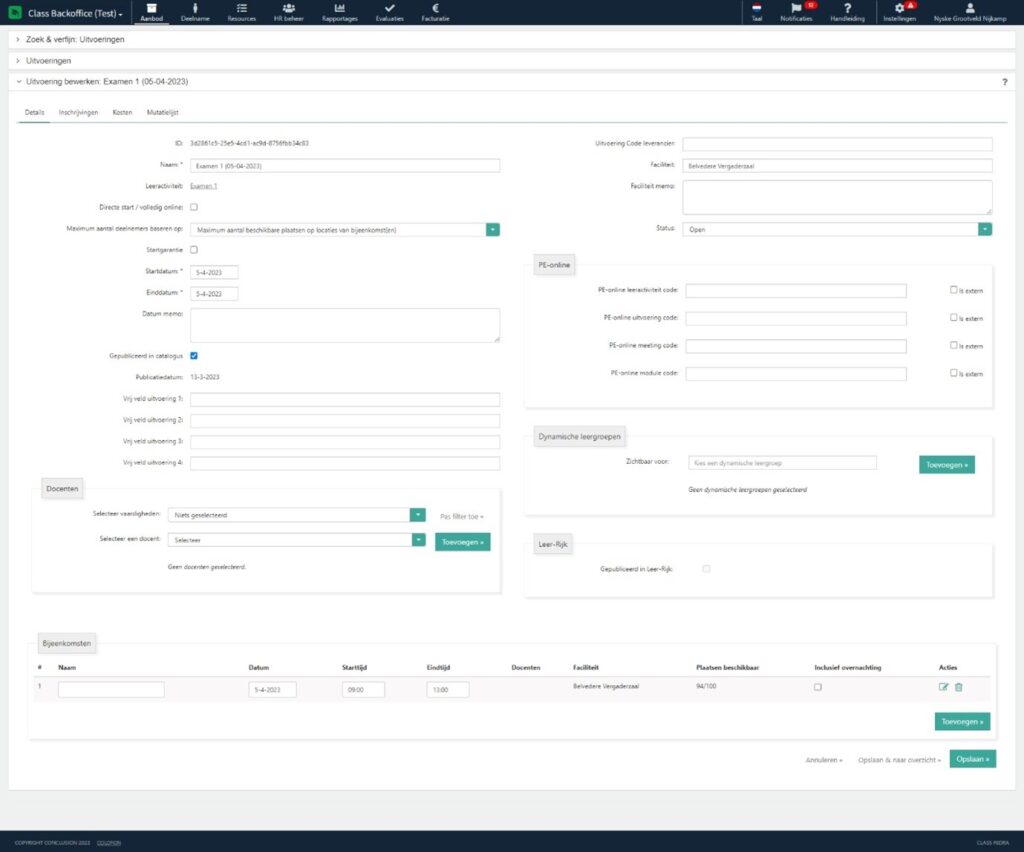Switch to the Inschrijvingen tab

pyautogui.click(x=78, y=113)
